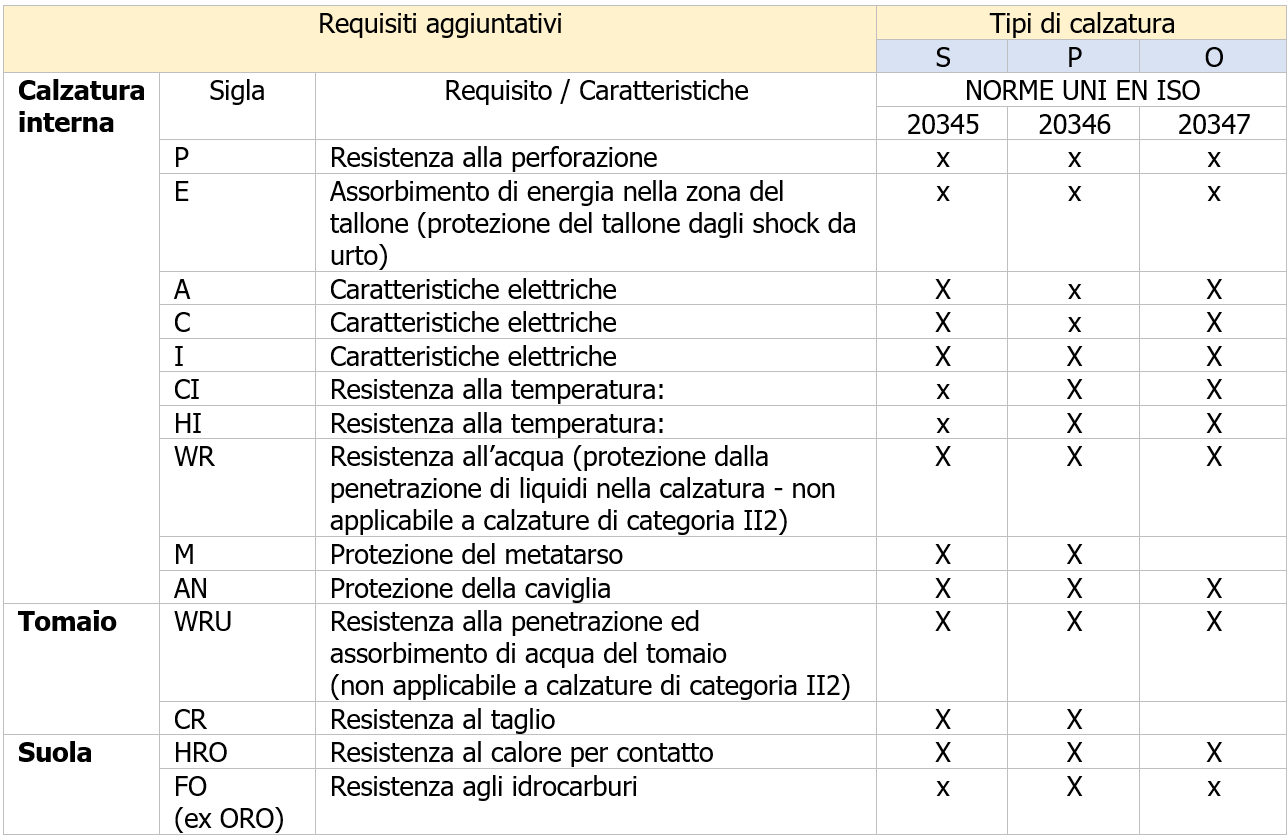Click the 20346 standard number cell
Image resolution: width=1287 pixels, height=838 pixels.
1074,124
